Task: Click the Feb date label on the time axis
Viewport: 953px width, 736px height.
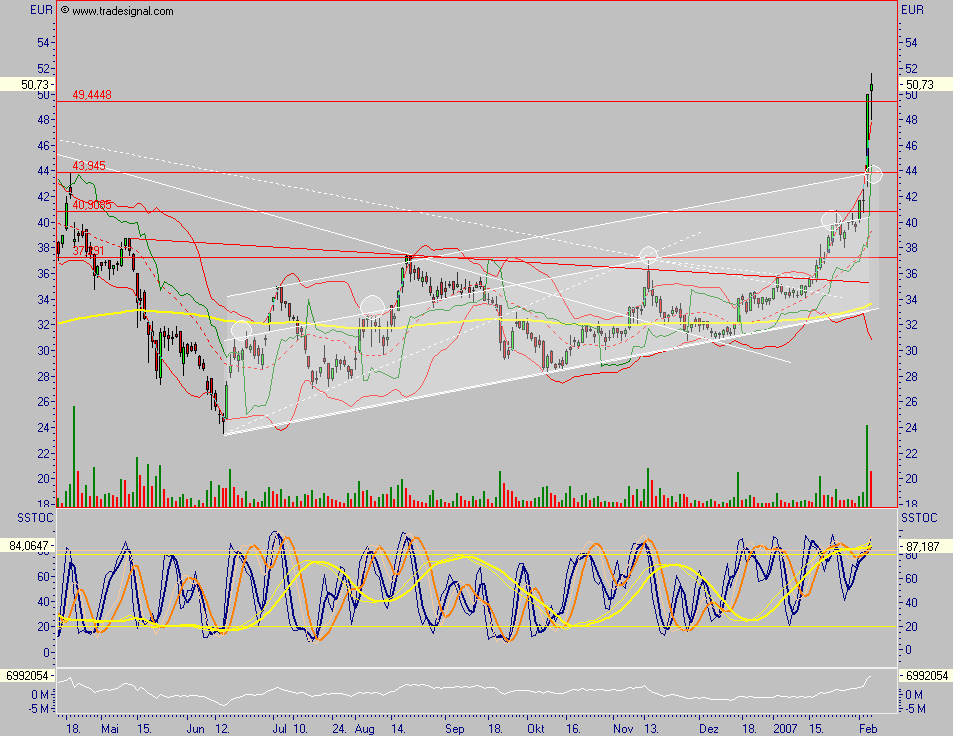Action: [868, 728]
